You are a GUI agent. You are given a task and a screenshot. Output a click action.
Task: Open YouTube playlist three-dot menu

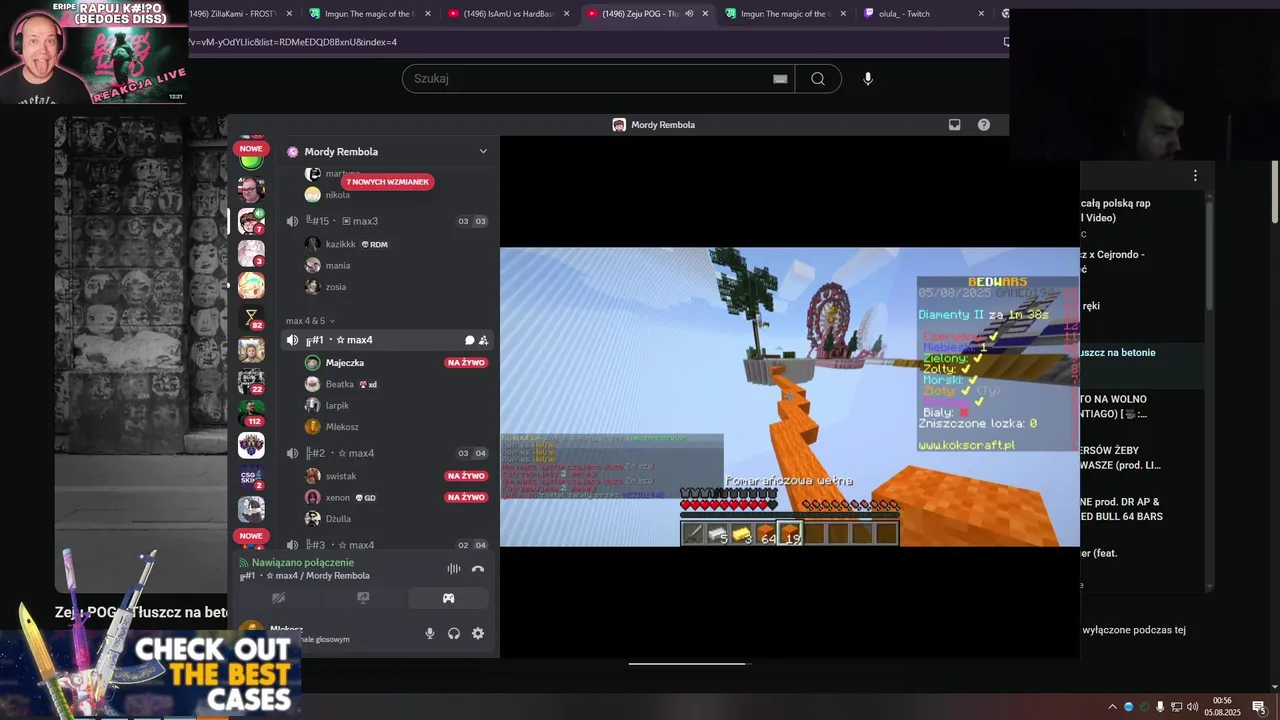tap(1195, 175)
